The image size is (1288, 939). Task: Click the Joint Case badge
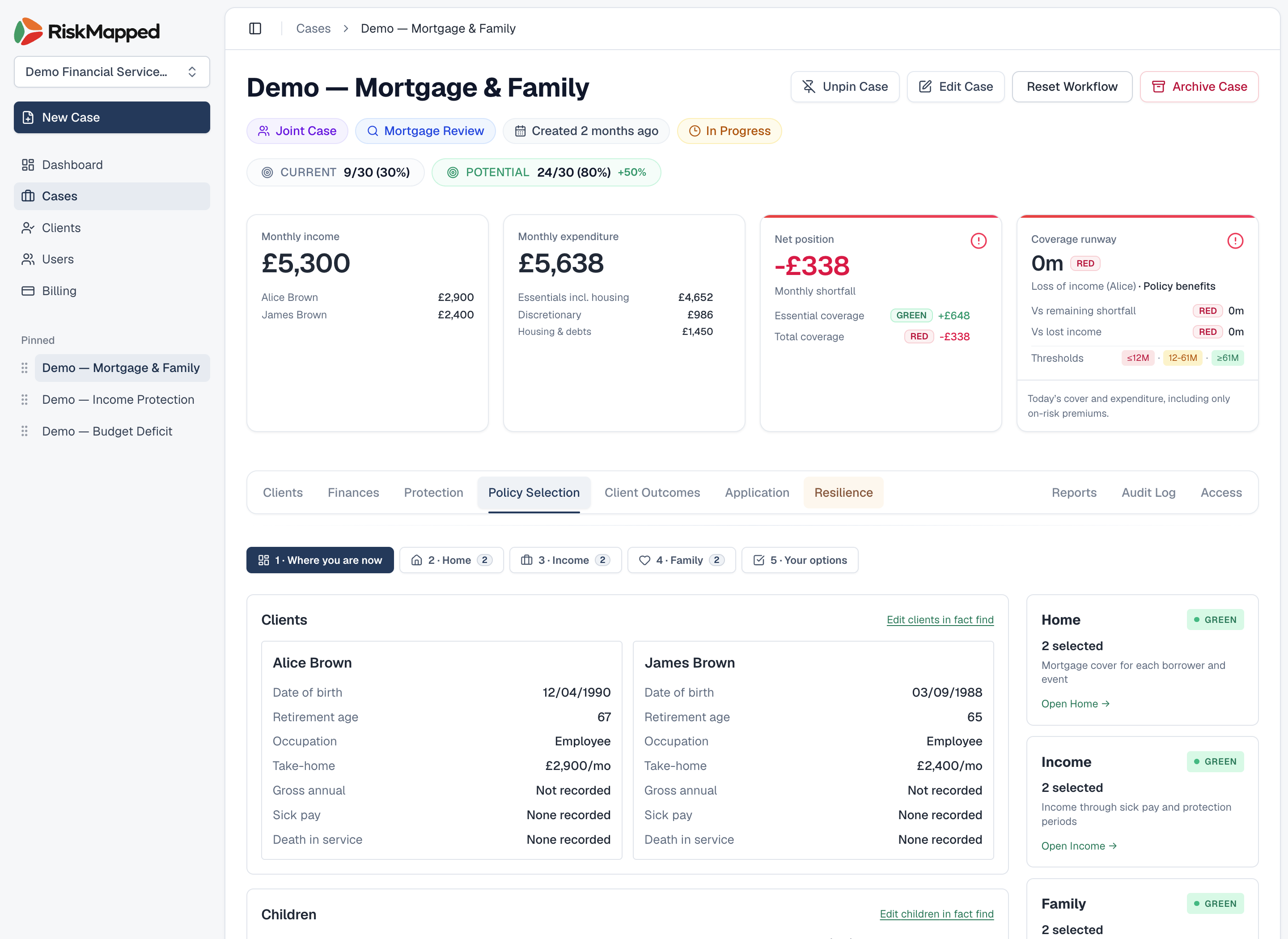(x=297, y=131)
